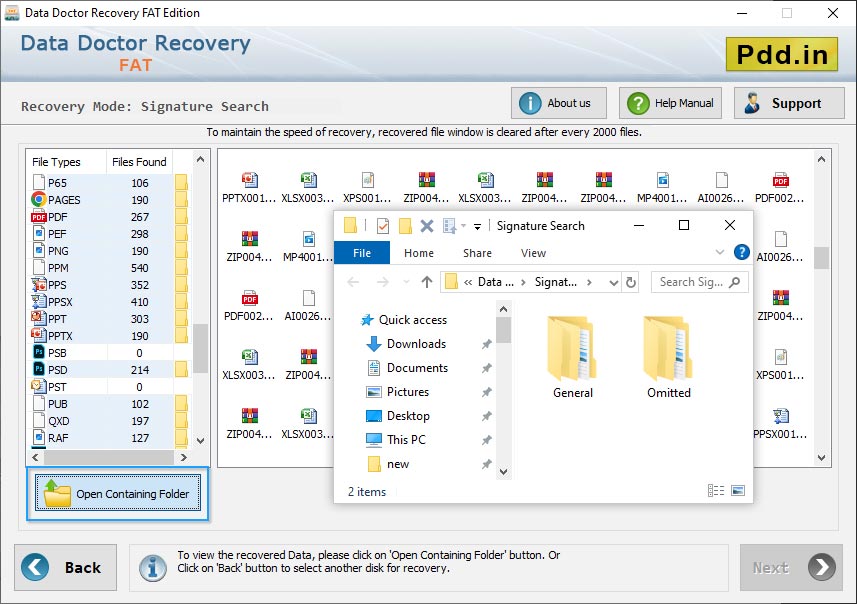Expand the Signat... breadcrumb chevron
The width and height of the screenshot is (857, 604).
point(589,282)
